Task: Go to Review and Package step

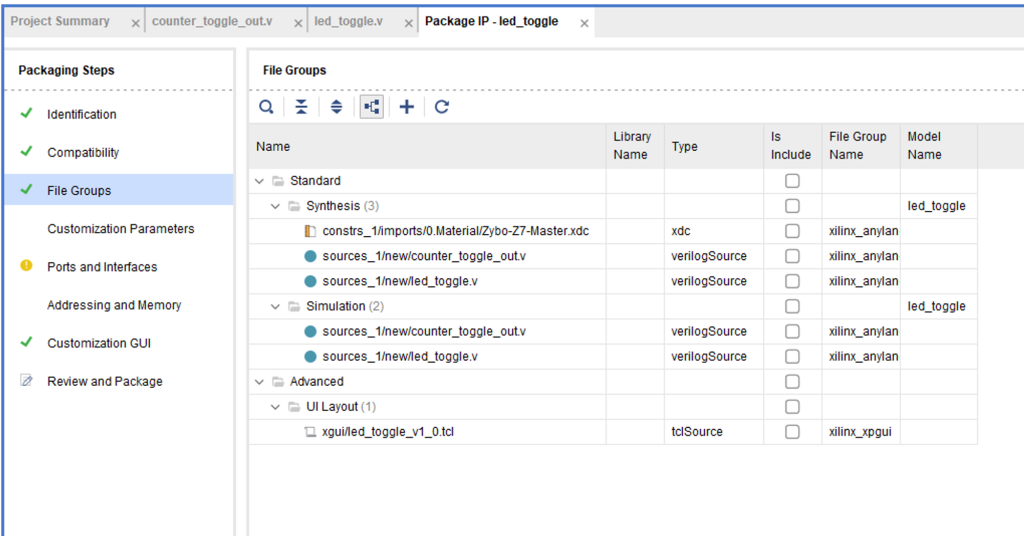Action: pos(104,381)
